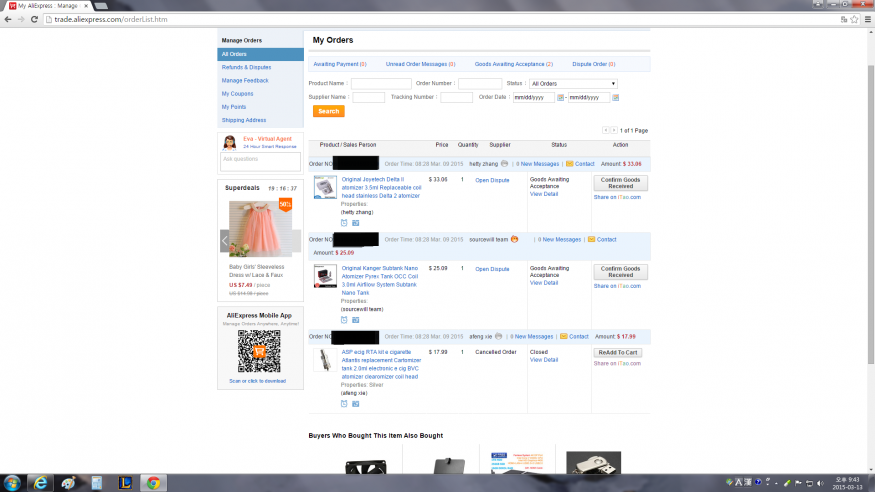
Task: Click snapshot icon under Joyetech Delta II order
Action: [x=355, y=223]
